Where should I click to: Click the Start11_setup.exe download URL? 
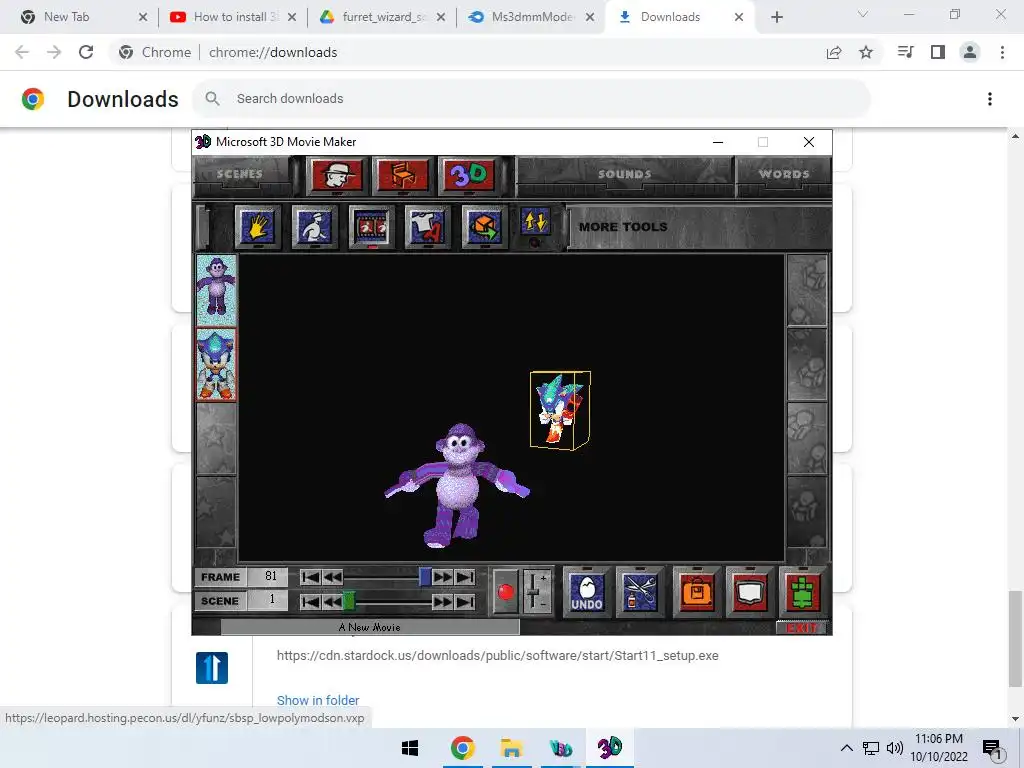(498, 656)
